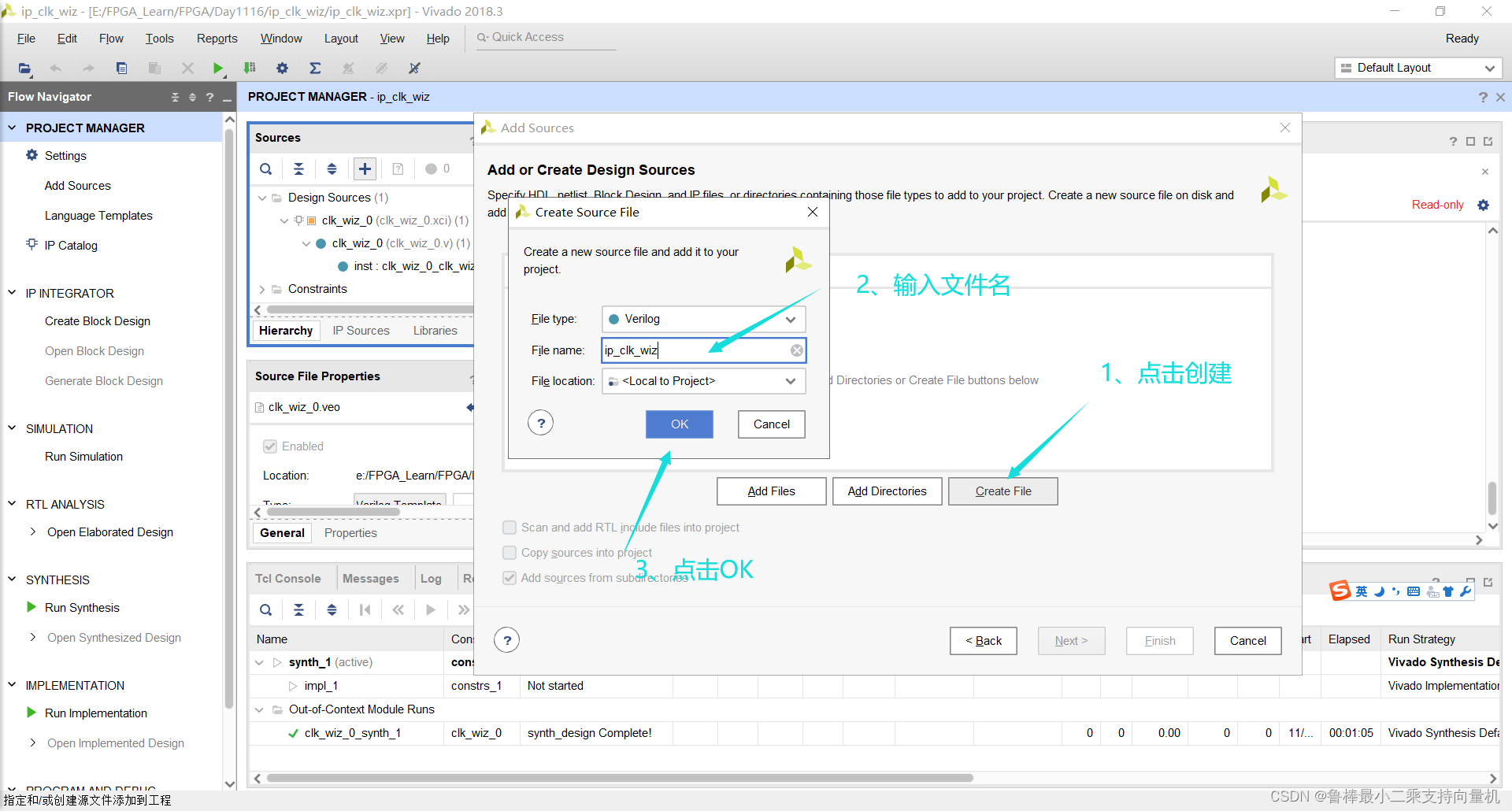Click the Sigma report toolbar icon
This screenshot has width=1512, height=811.
click(315, 69)
